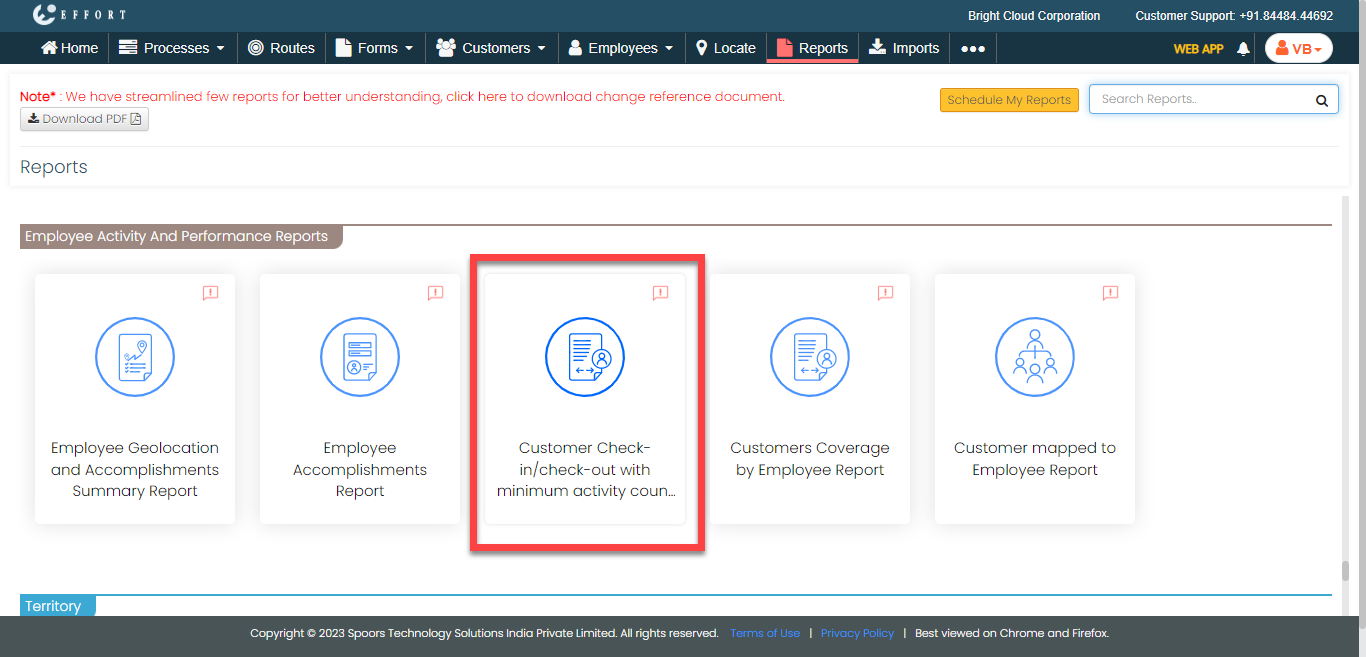Open the Customers Coverage by Employee icon
The height and width of the screenshot is (657, 1366).
click(810, 357)
